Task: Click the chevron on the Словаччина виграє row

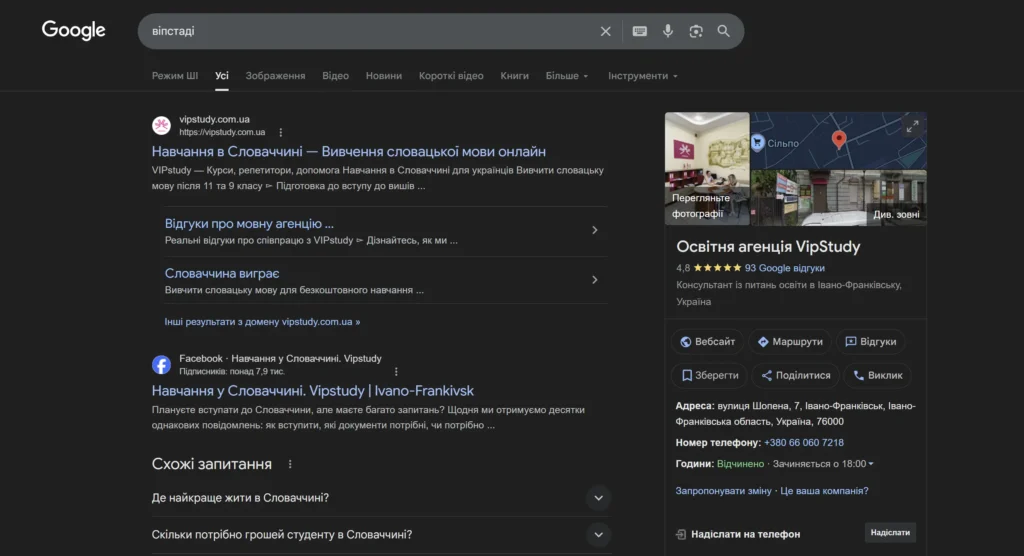Action: (594, 280)
